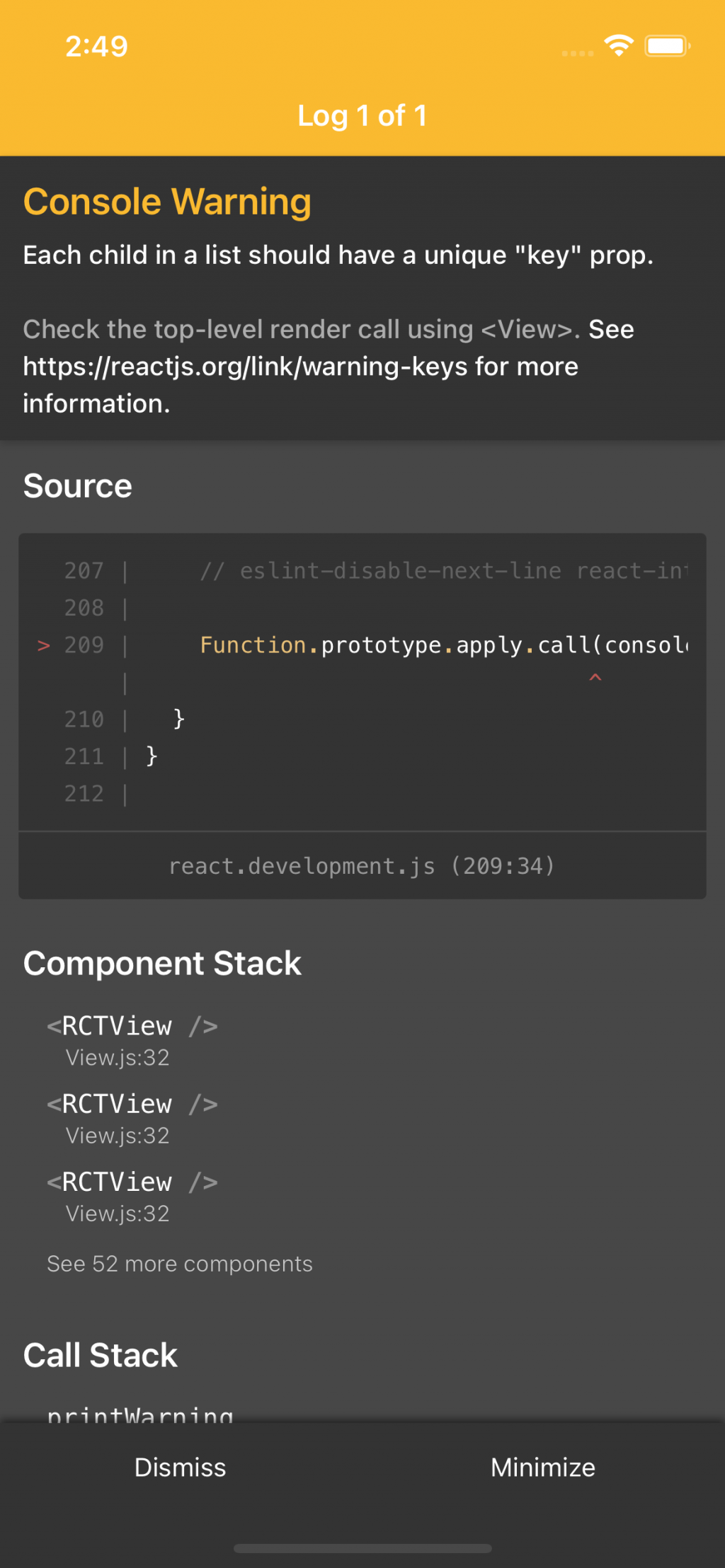The image size is (725, 1568).
Task: Tap the red caret under console
Action: pyautogui.click(x=595, y=678)
